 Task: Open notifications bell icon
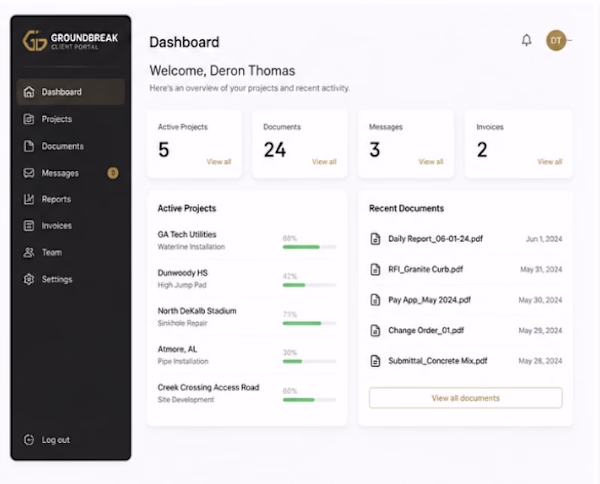point(527,40)
